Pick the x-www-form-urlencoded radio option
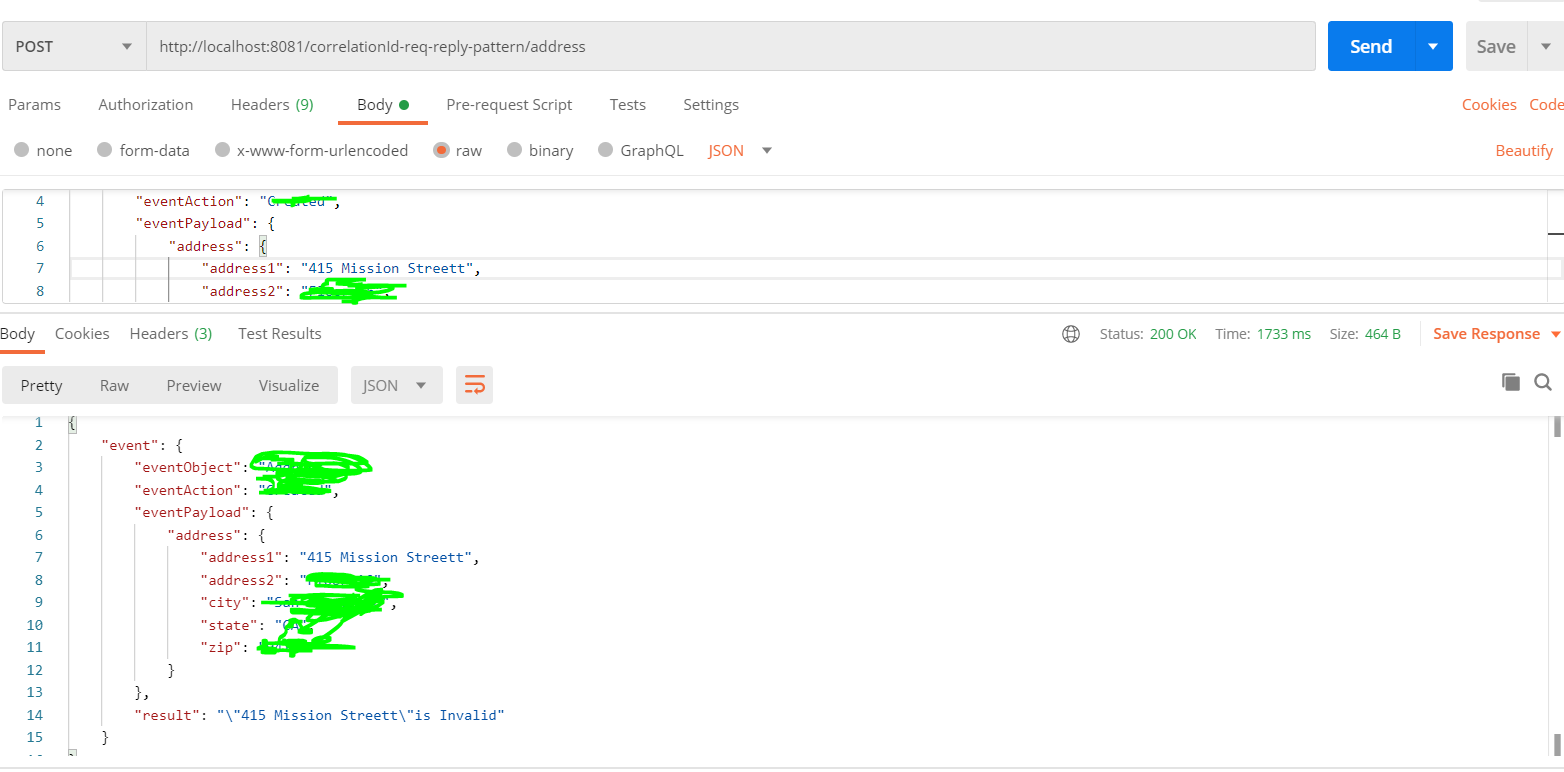Viewport: 1564px width, 772px height. [222, 150]
